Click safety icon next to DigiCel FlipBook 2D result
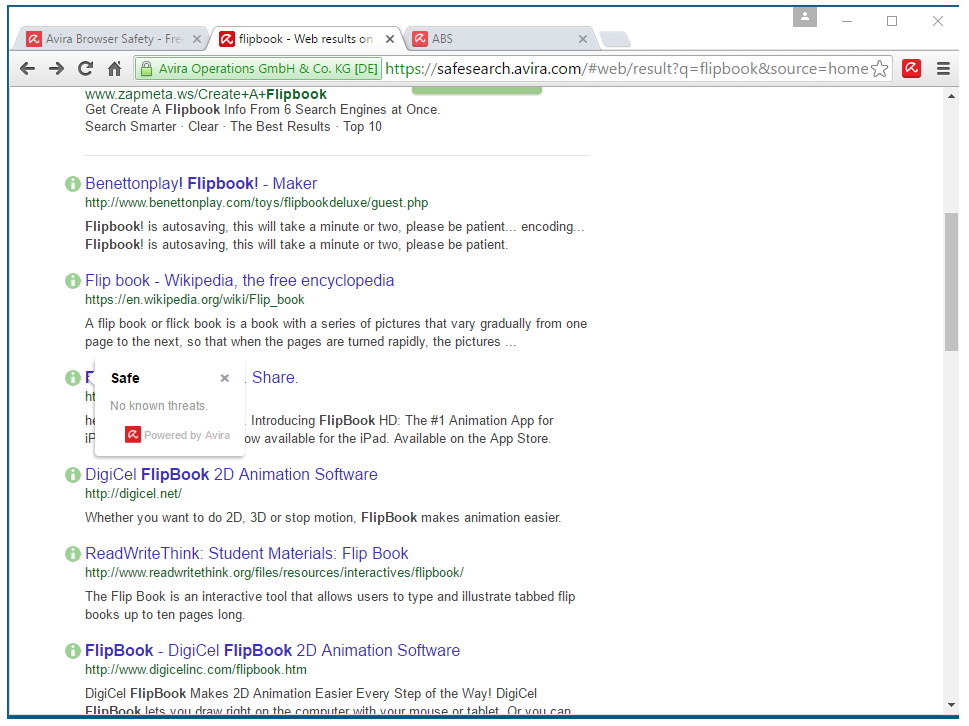 (73, 475)
